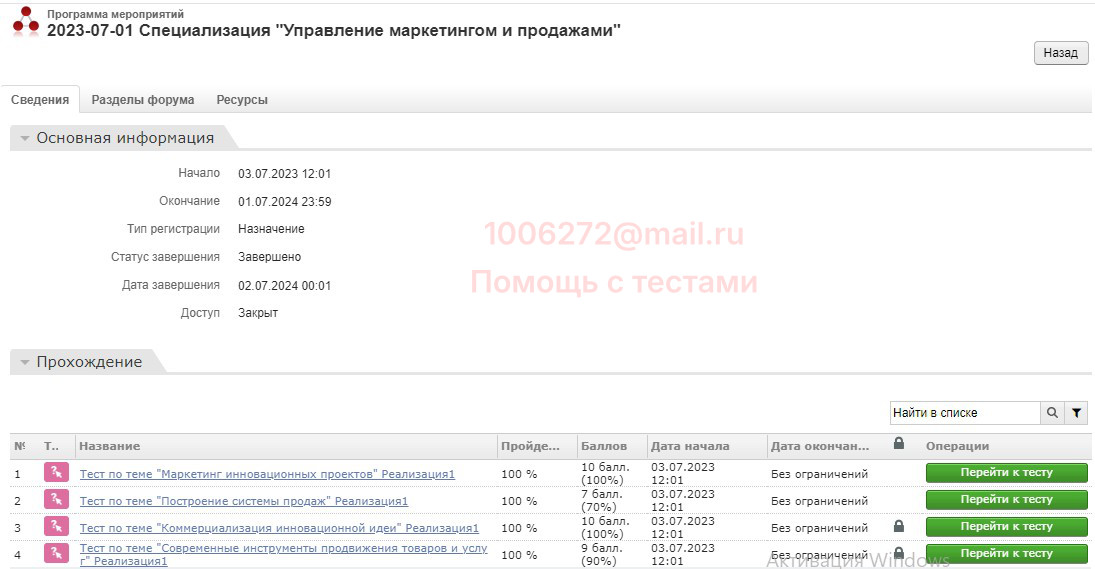Collapse the "Прохождение" section
The width and height of the screenshot is (1095, 569).
click(x=25, y=363)
